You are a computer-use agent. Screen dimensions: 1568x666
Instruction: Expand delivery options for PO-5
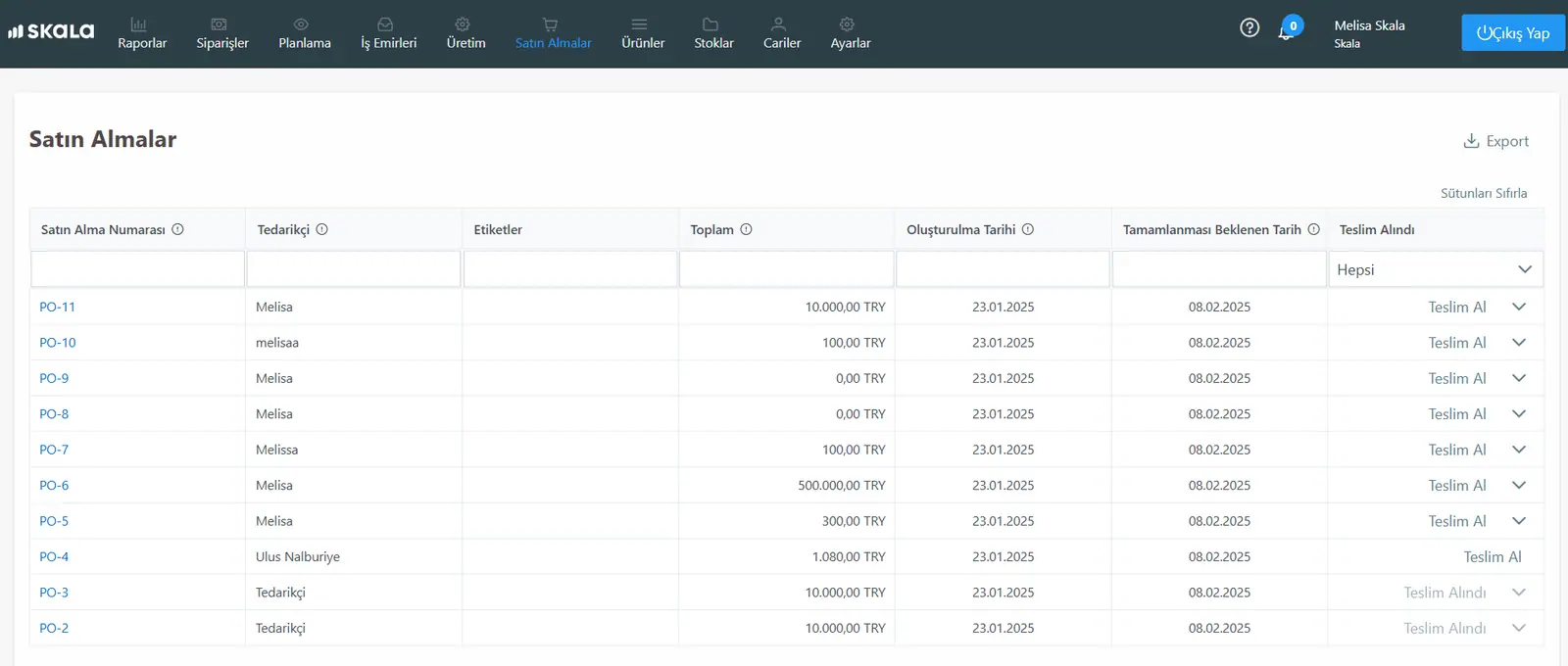(1519, 521)
